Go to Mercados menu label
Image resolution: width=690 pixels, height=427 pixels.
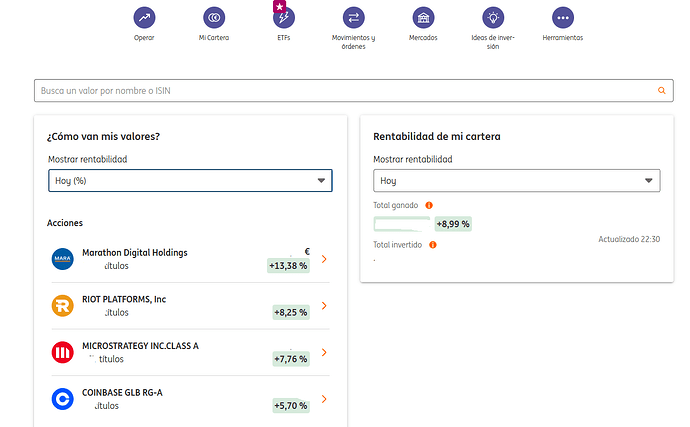[423, 38]
